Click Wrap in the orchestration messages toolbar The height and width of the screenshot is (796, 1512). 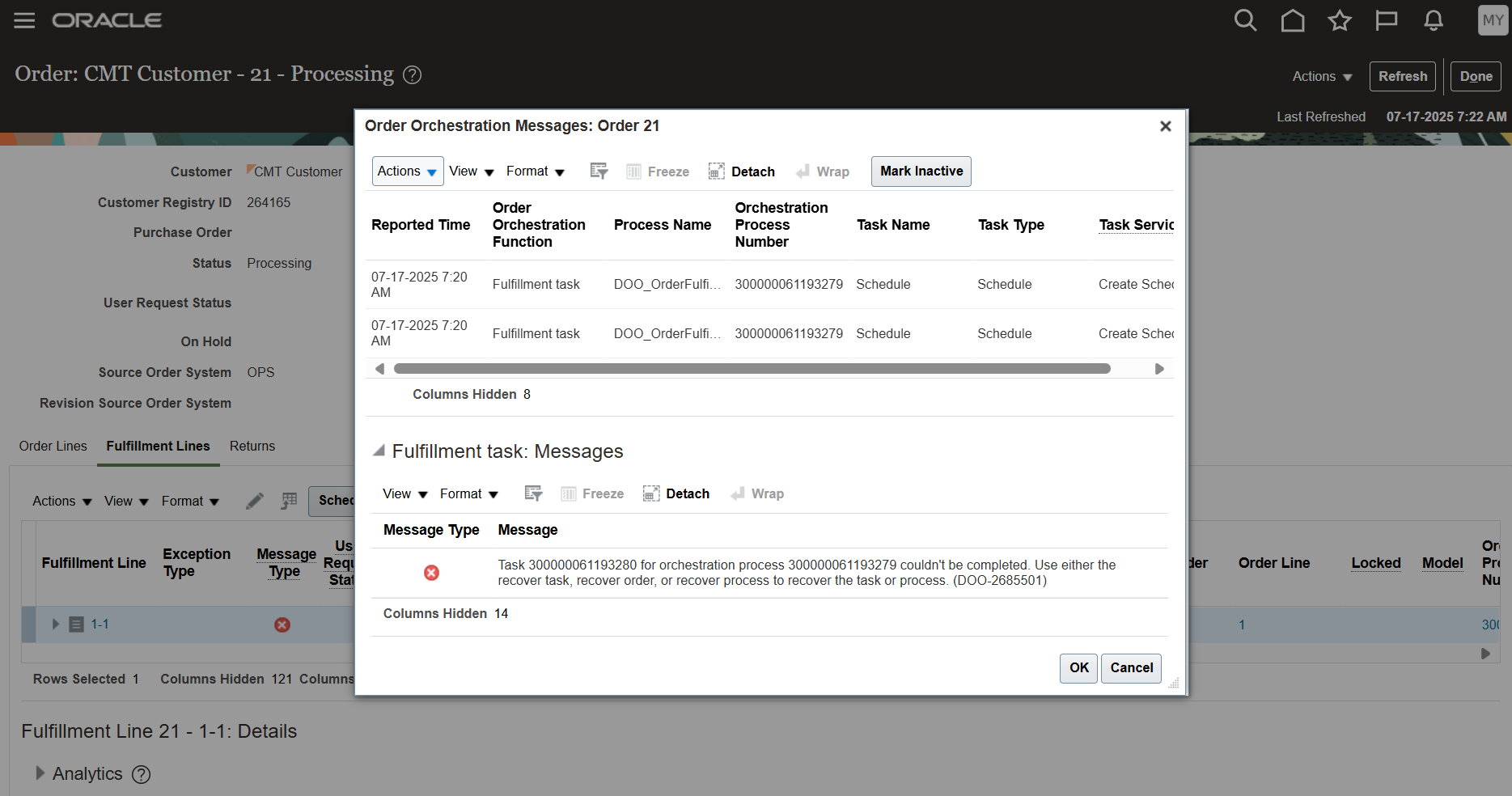(x=823, y=171)
